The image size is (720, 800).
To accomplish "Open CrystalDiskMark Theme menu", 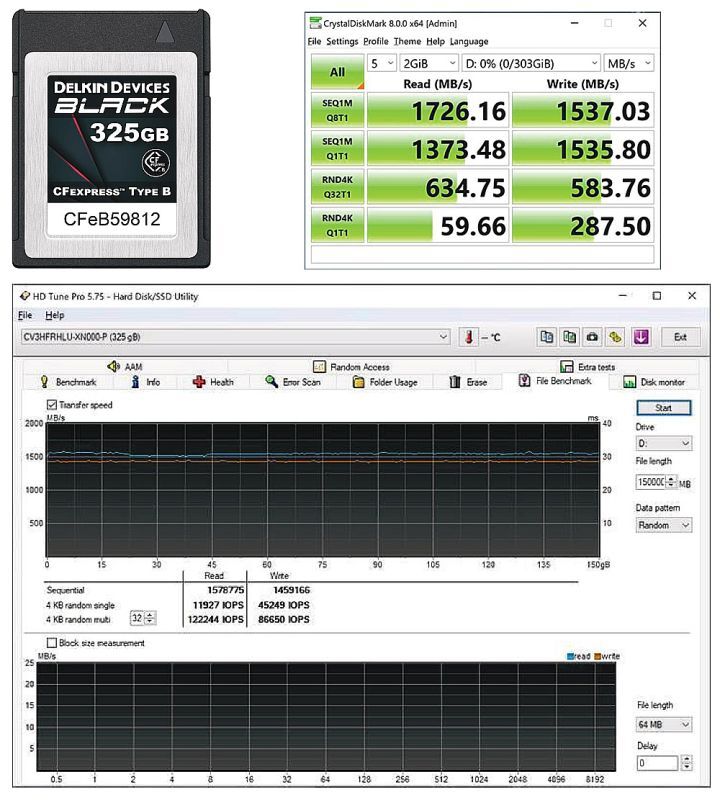I will [407, 41].
